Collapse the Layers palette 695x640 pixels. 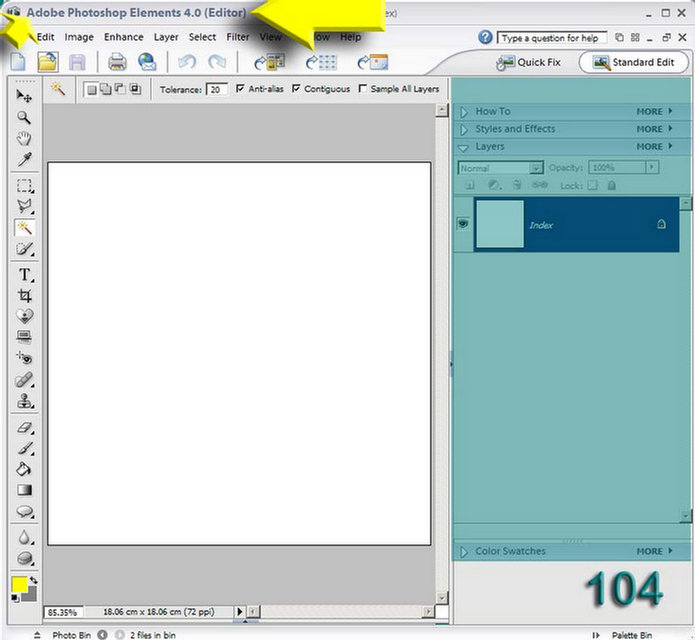[x=464, y=148]
